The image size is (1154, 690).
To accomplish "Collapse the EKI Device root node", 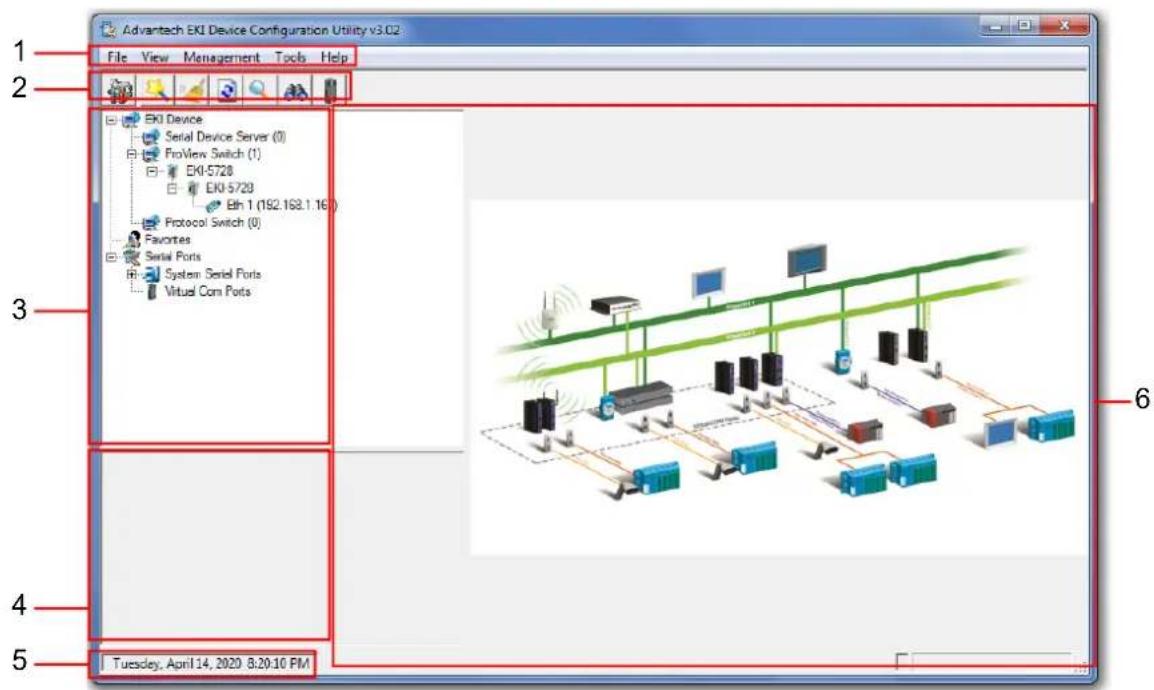I will (x=110, y=119).
